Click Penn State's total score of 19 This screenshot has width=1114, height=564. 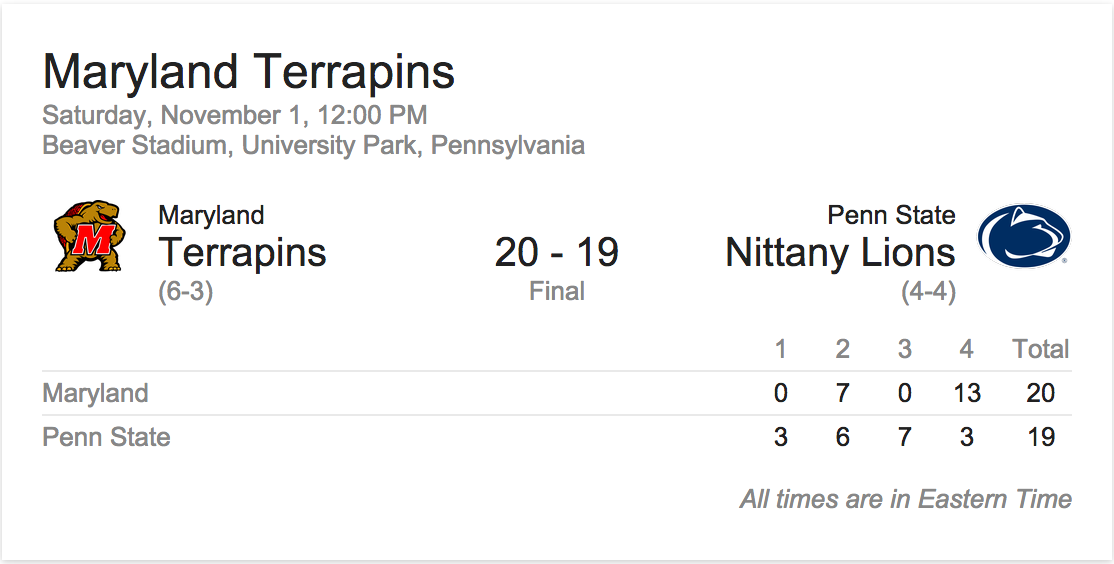1041,437
